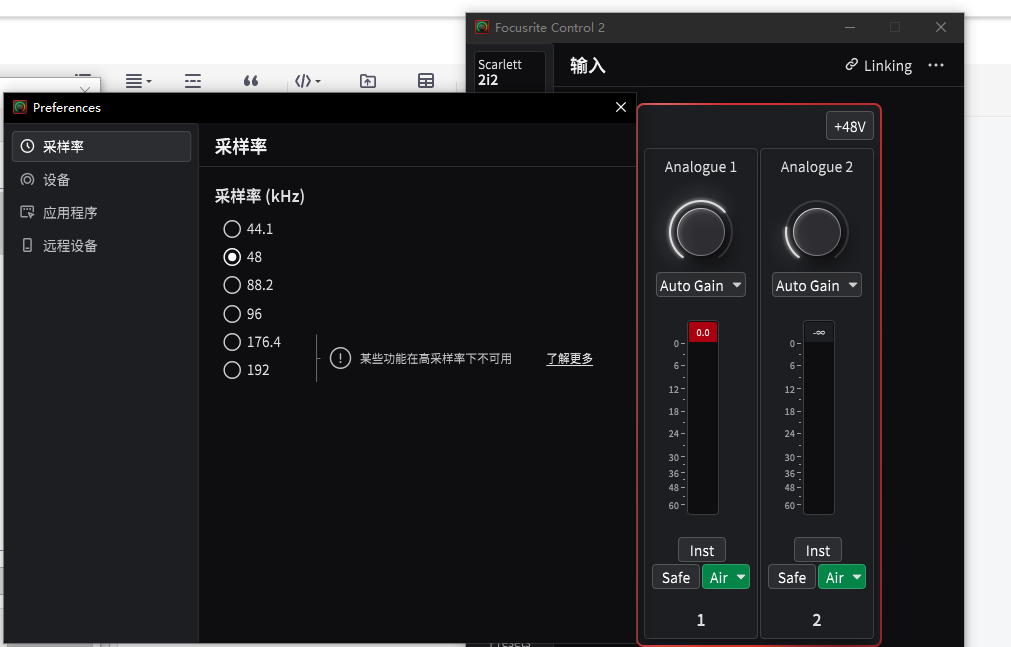Viewport: 1011px width, 647px height.
Task: Open the 采样率 preferences tab
Action: (101, 146)
